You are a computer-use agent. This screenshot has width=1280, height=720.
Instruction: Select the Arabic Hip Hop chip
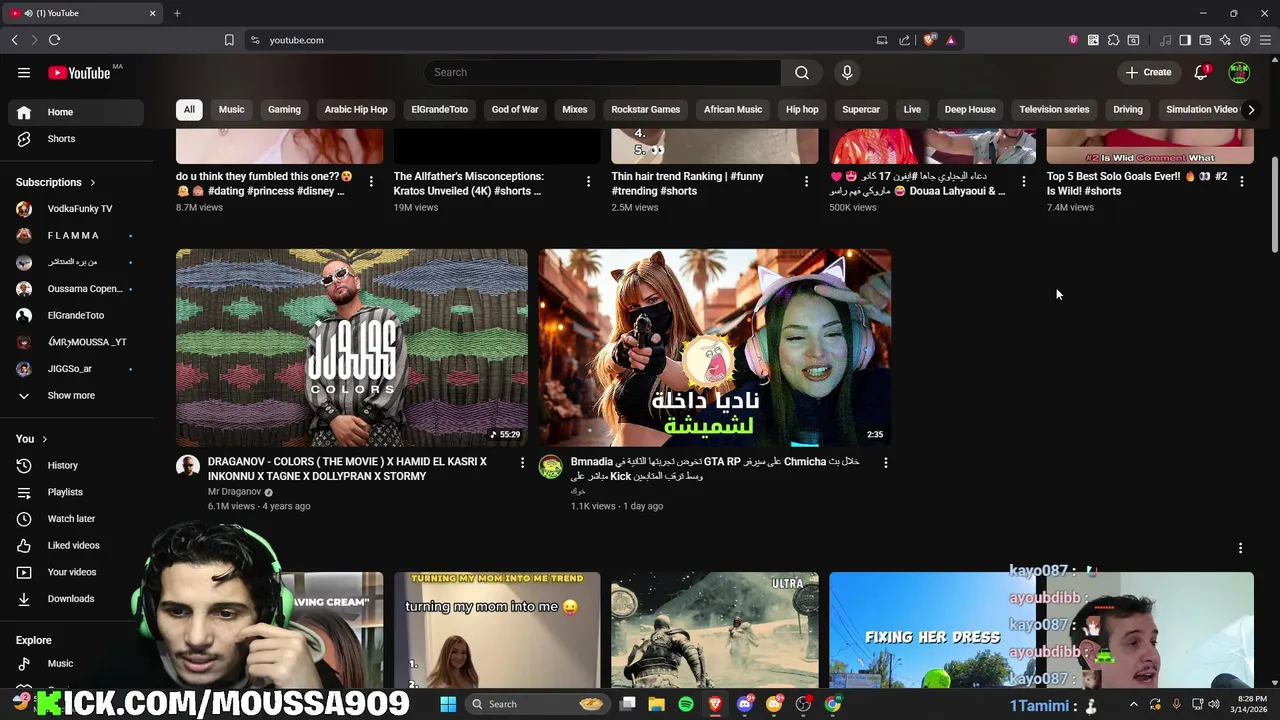[x=356, y=109]
